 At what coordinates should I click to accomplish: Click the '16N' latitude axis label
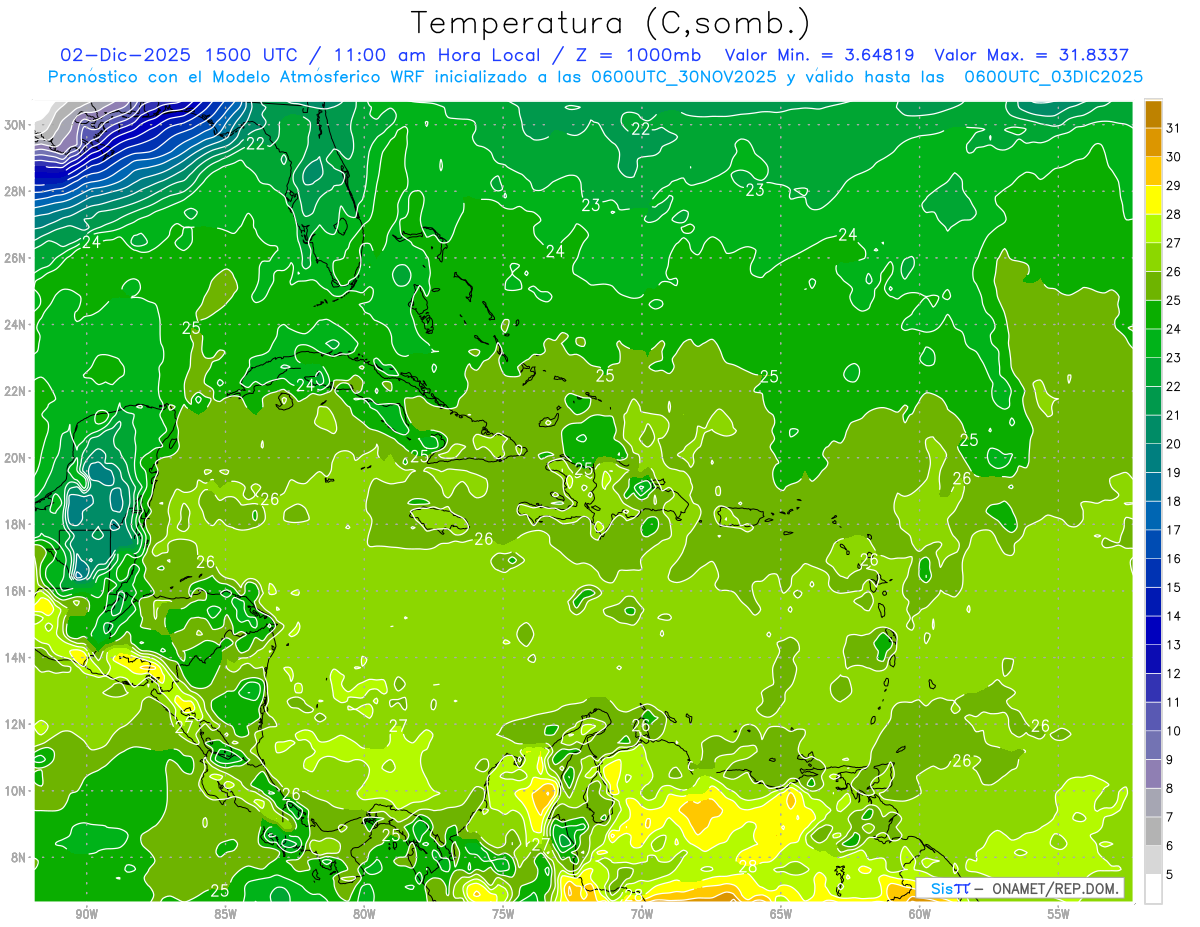pyautogui.click(x=16, y=591)
